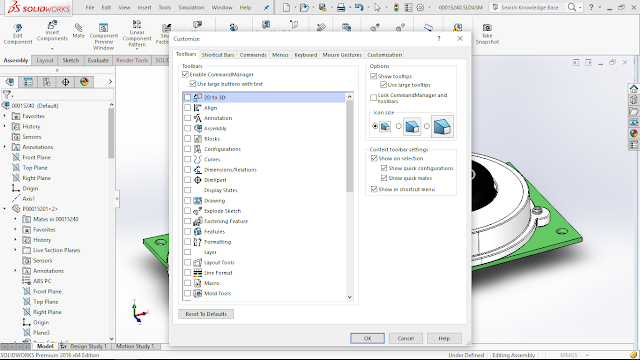
Task: Toggle Use large buttons with text
Action: click(x=193, y=84)
